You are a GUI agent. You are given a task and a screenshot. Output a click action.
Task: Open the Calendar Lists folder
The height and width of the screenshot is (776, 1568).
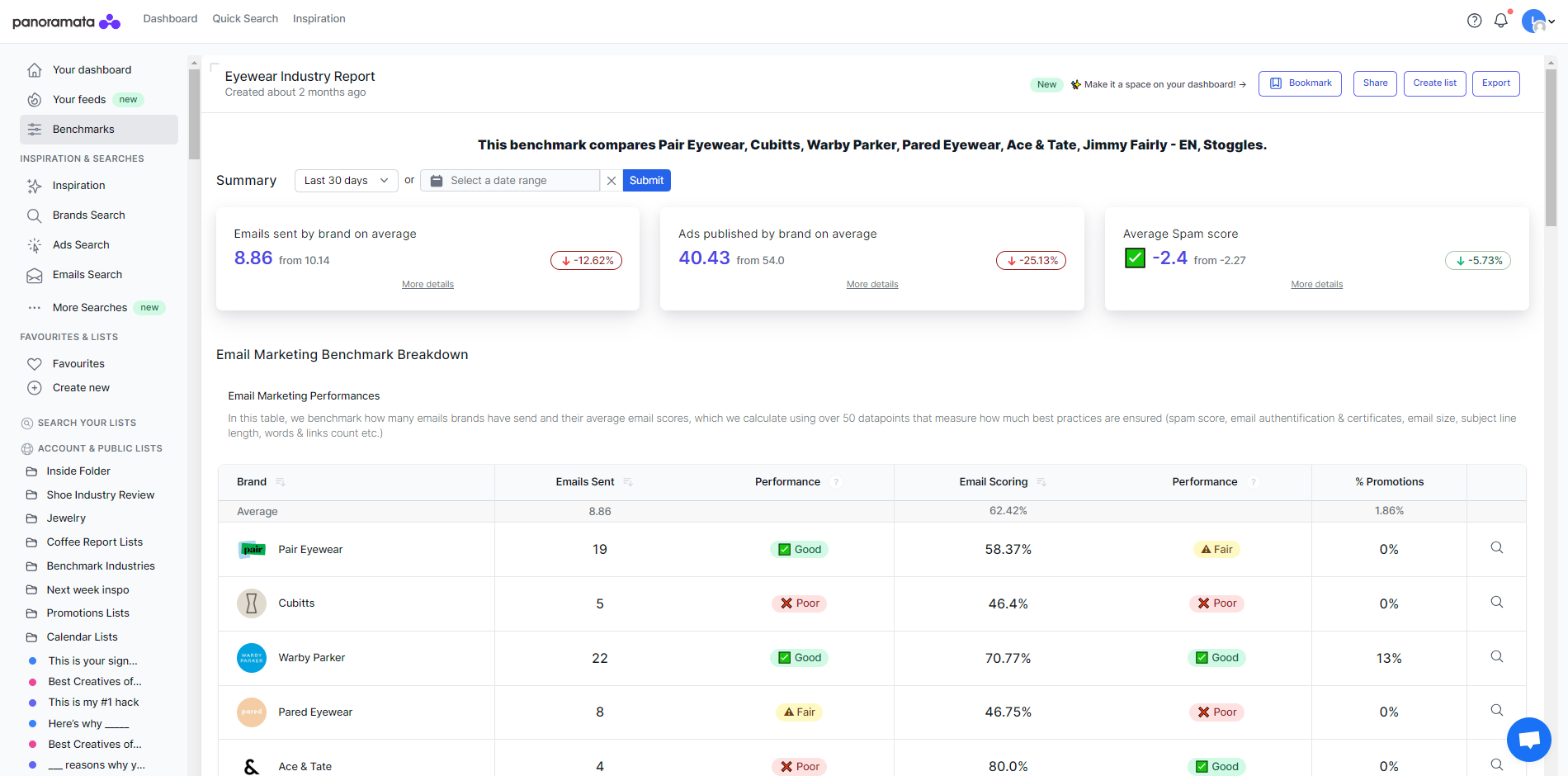(82, 637)
